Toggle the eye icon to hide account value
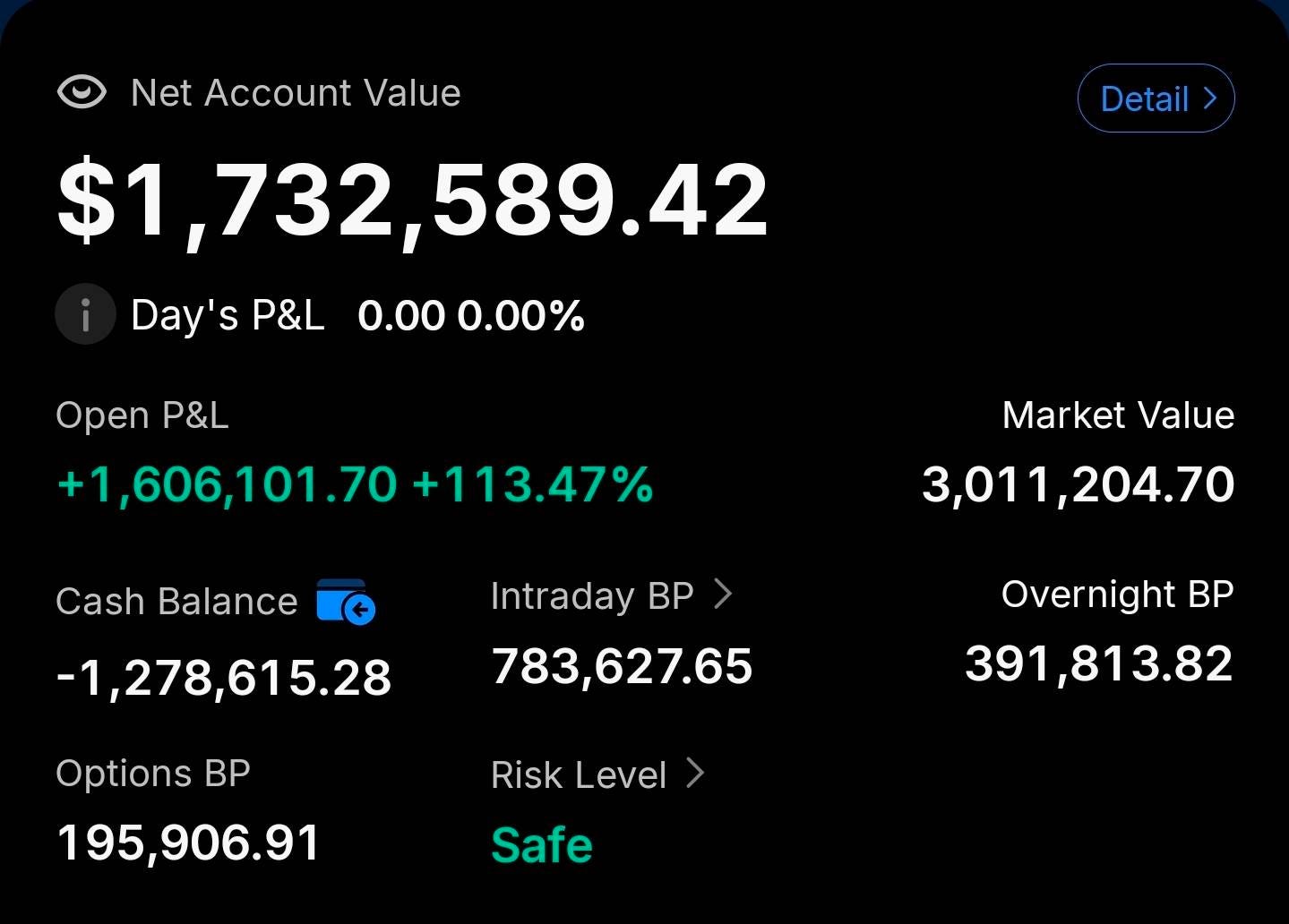Image resolution: width=1289 pixels, height=924 pixels. [x=82, y=92]
